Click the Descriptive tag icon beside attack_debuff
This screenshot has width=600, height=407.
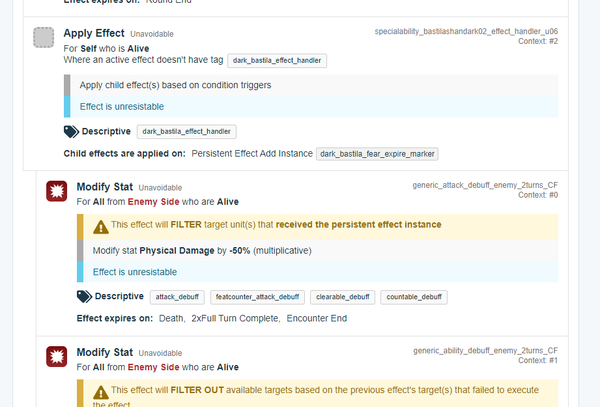(84, 297)
